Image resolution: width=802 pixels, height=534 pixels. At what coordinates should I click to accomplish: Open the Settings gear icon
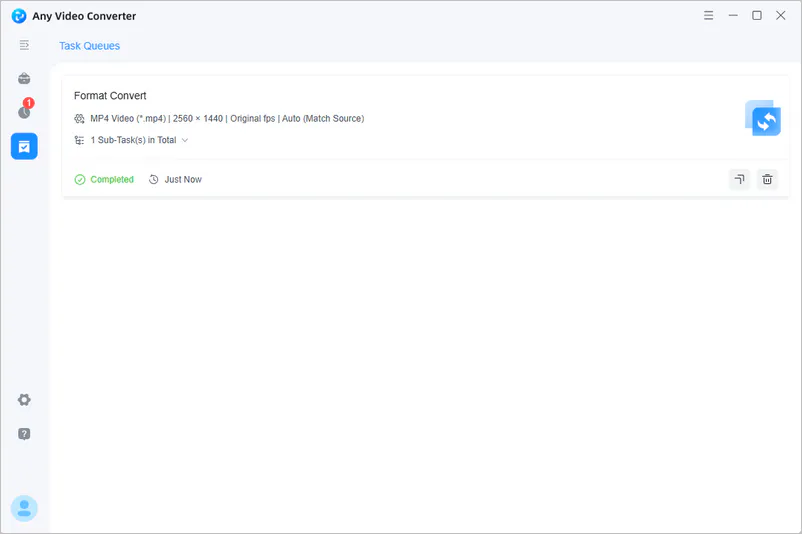(24, 399)
